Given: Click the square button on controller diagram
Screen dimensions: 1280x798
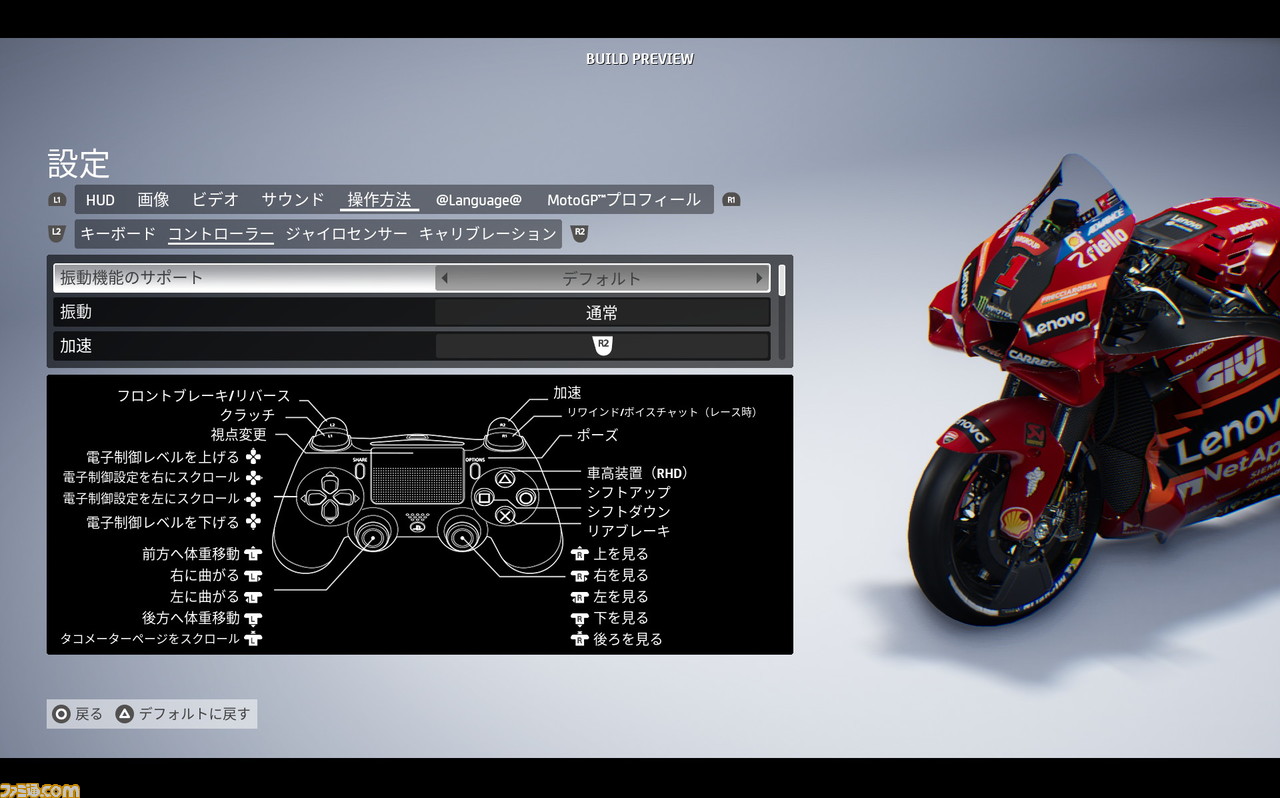Looking at the screenshot, I should tap(486, 498).
